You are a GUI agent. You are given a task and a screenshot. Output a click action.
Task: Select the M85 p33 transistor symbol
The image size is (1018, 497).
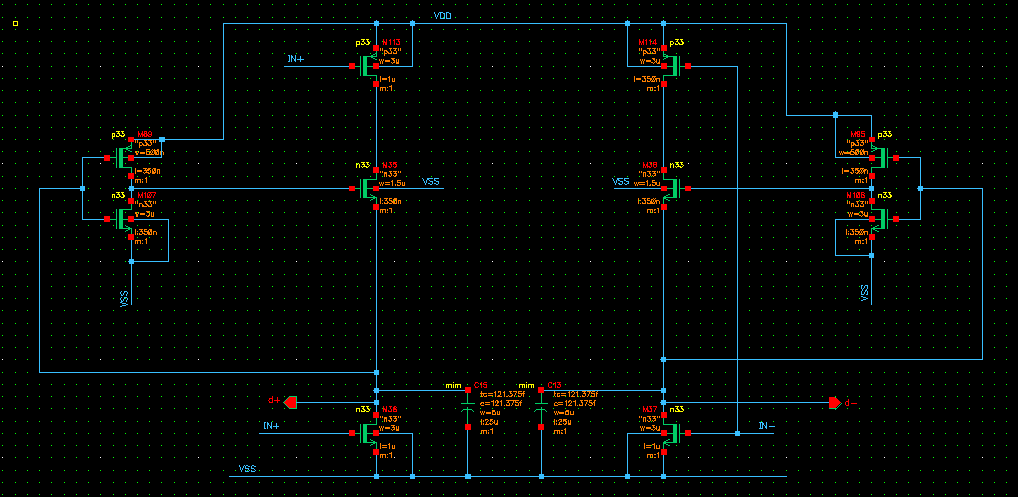(880, 158)
